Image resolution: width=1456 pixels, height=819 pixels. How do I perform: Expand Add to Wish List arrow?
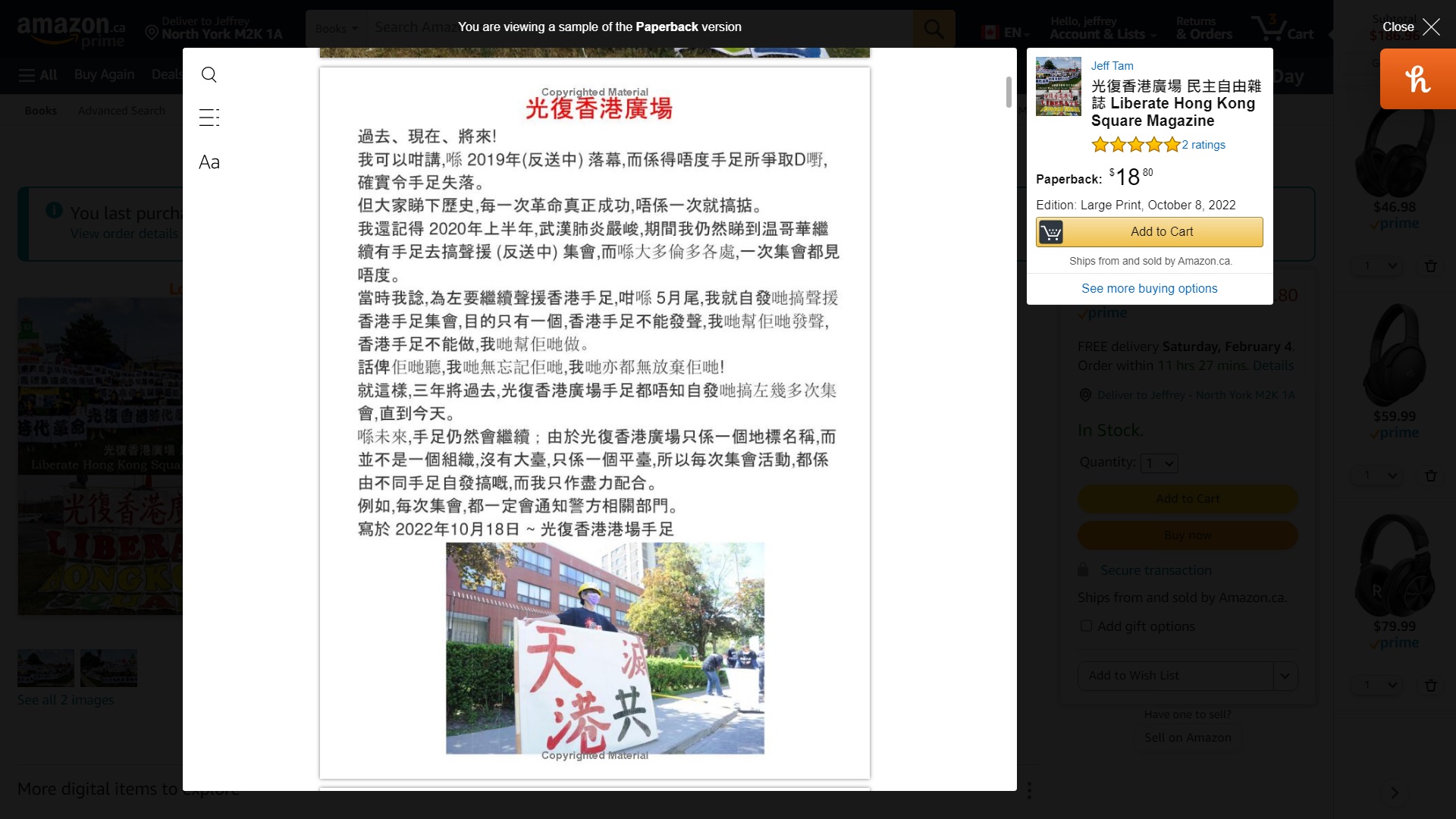[1285, 676]
